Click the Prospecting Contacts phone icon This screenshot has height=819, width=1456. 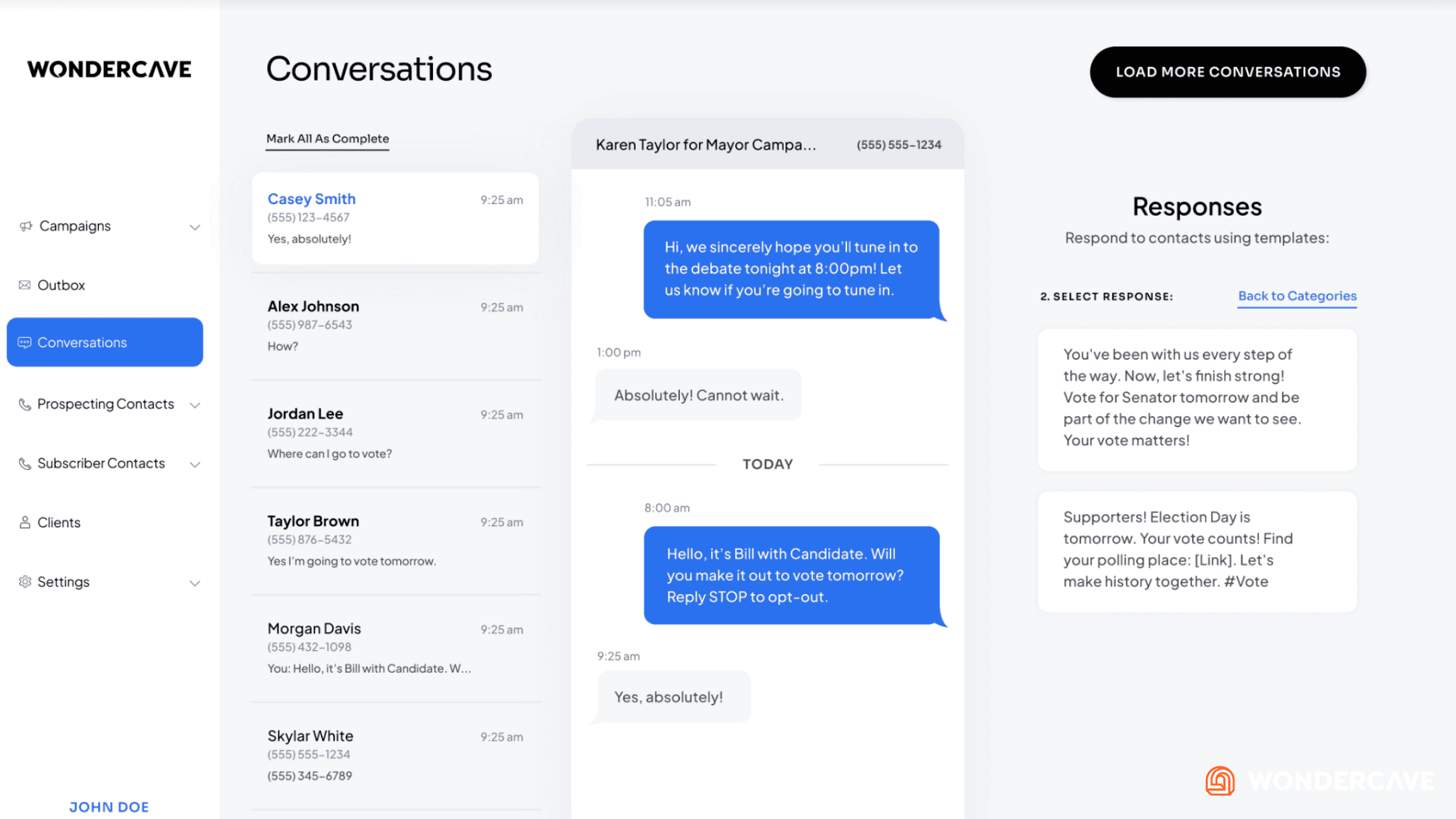point(25,404)
